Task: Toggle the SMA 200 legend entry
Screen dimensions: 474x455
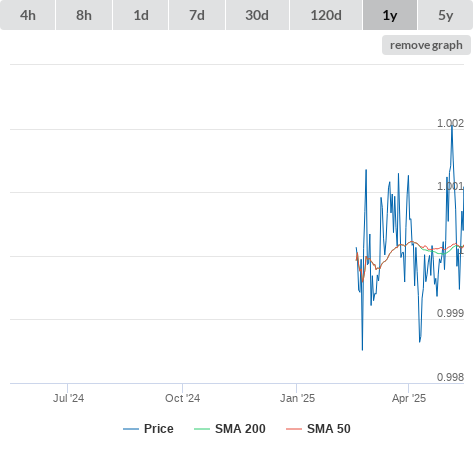Action: (230, 429)
